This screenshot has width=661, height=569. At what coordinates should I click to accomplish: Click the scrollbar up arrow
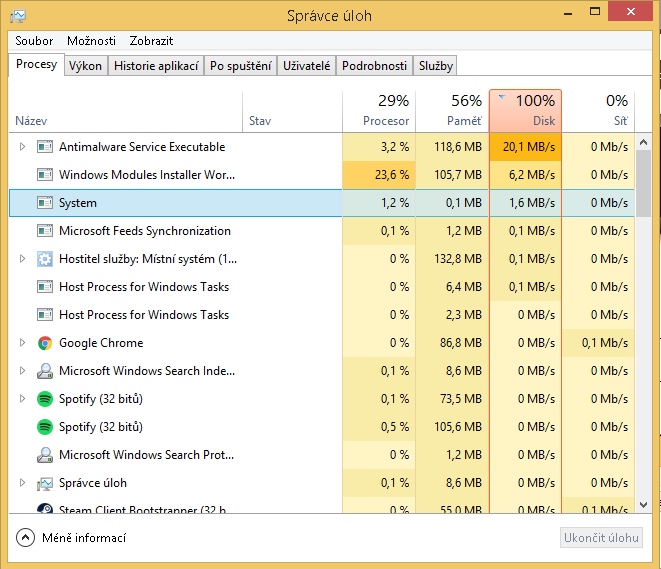pyautogui.click(x=643, y=142)
